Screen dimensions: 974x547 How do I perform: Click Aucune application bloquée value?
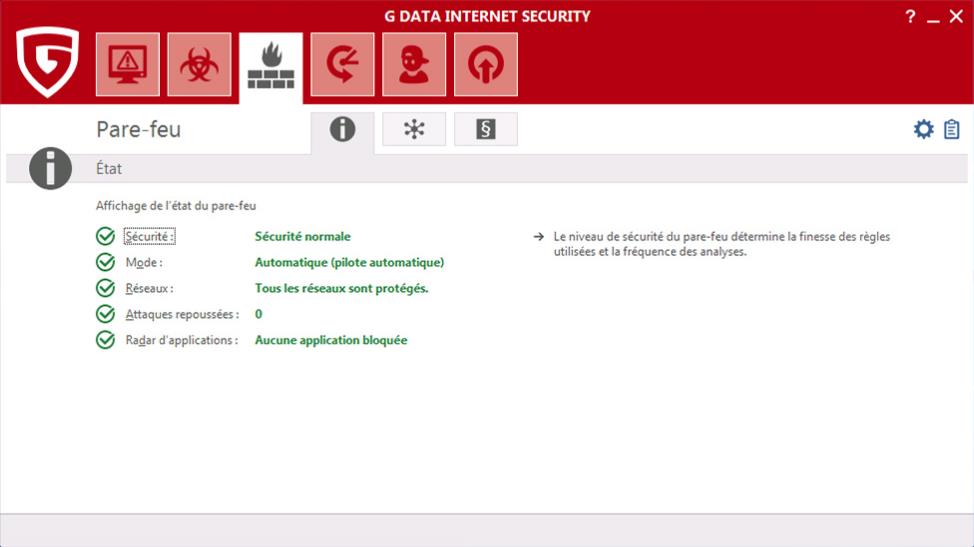tap(331, 340)
